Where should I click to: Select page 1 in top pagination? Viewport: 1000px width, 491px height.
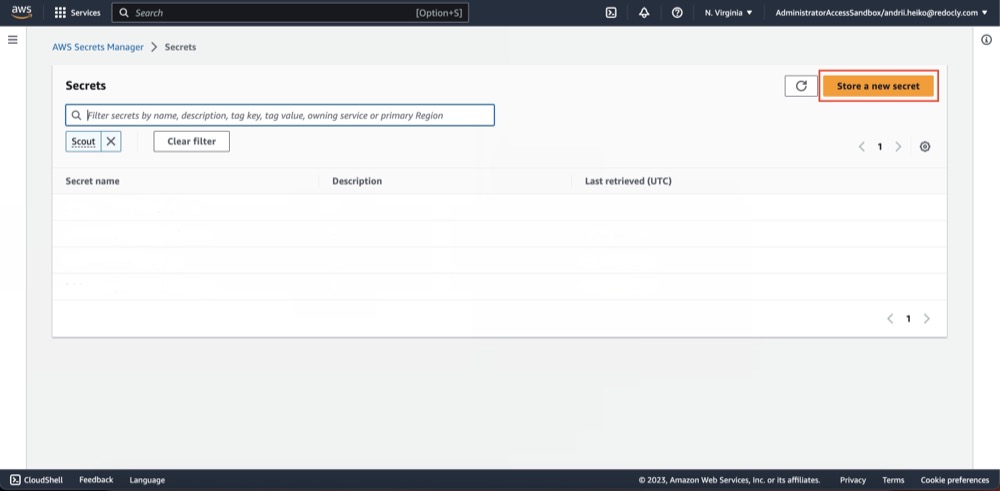point(879,147)
